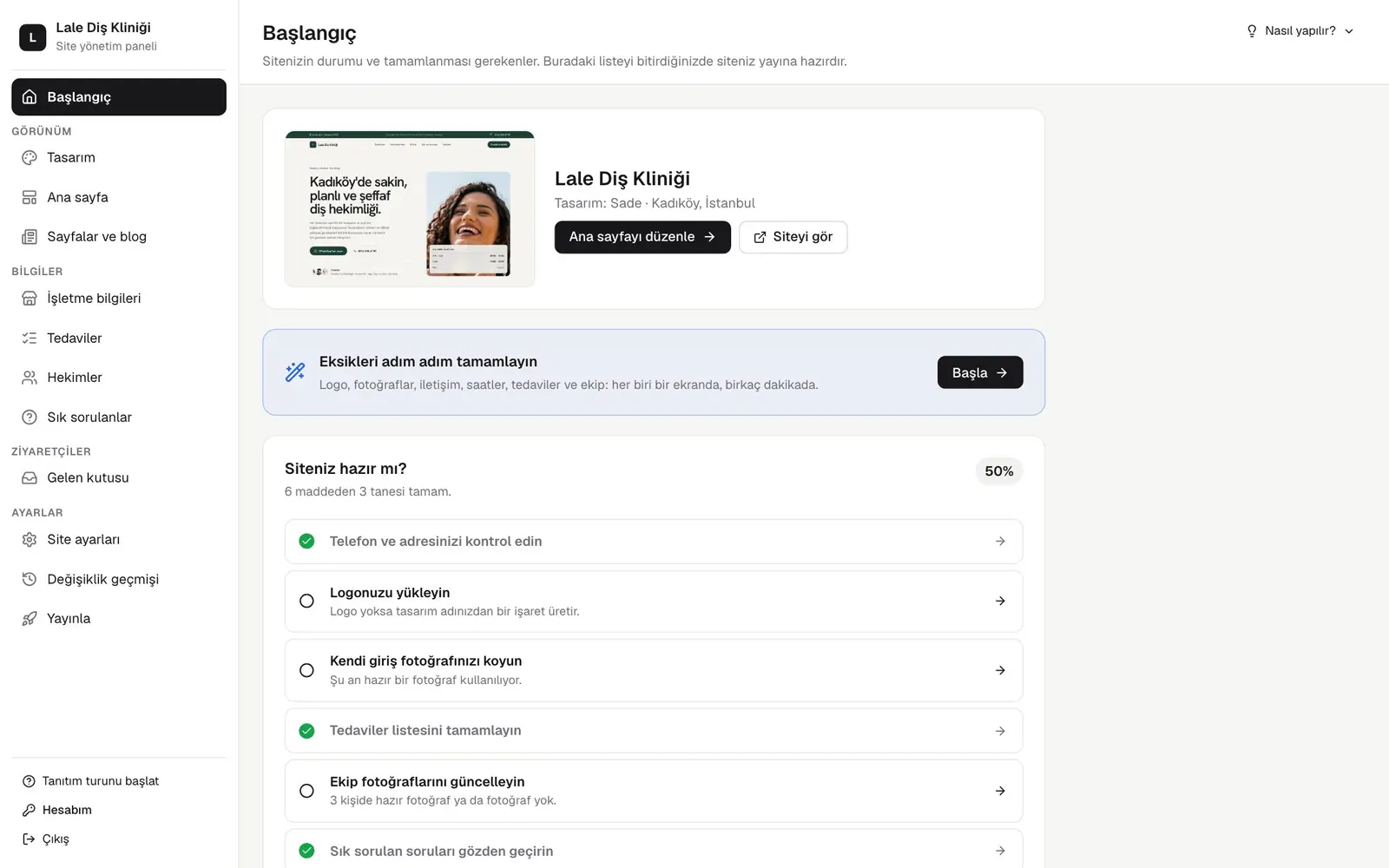Click the arrow on Telefon ve adresinizi row
The width and height of the screenshot is (1389, 868).
(1000, 542)
